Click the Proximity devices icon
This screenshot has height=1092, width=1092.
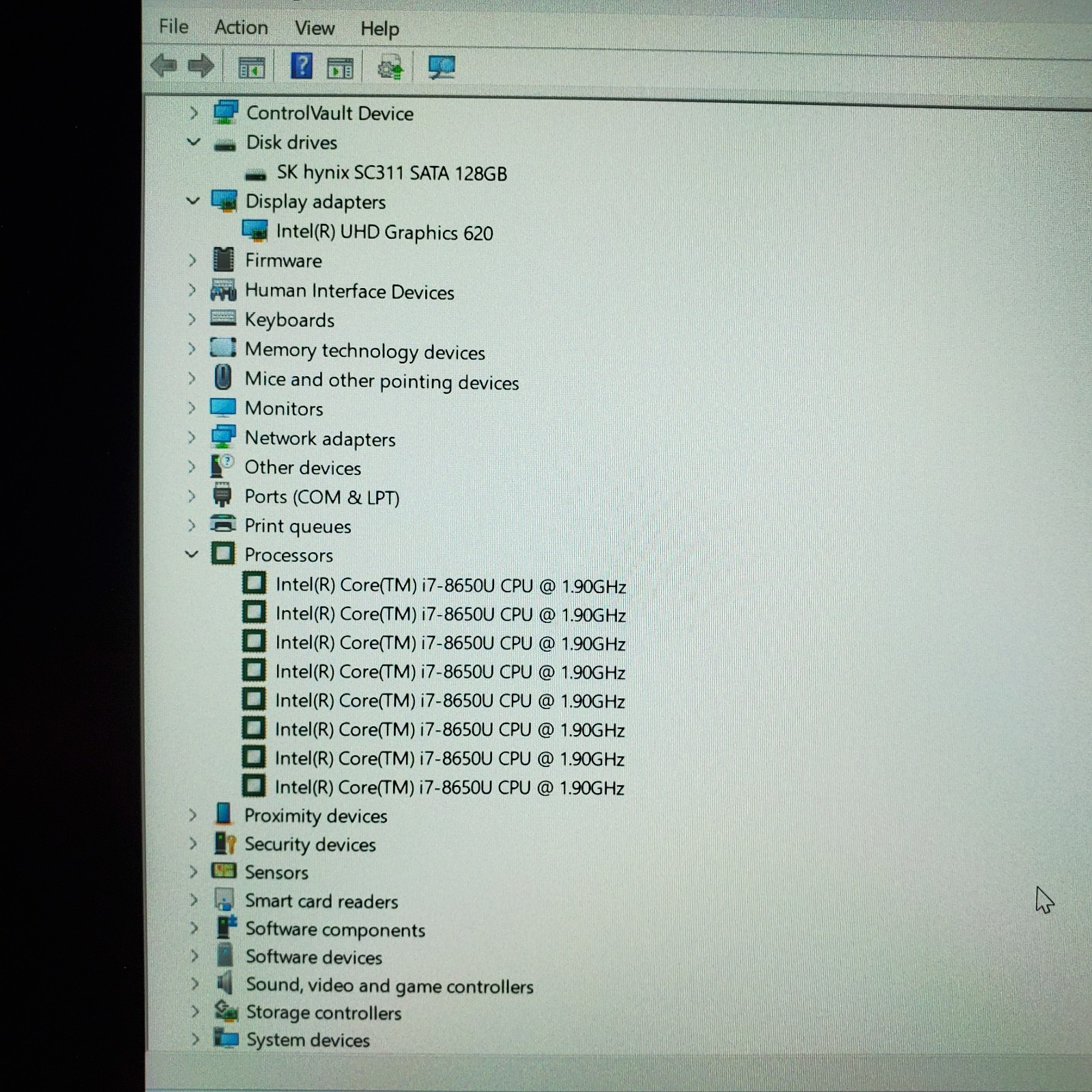point(223,814)
